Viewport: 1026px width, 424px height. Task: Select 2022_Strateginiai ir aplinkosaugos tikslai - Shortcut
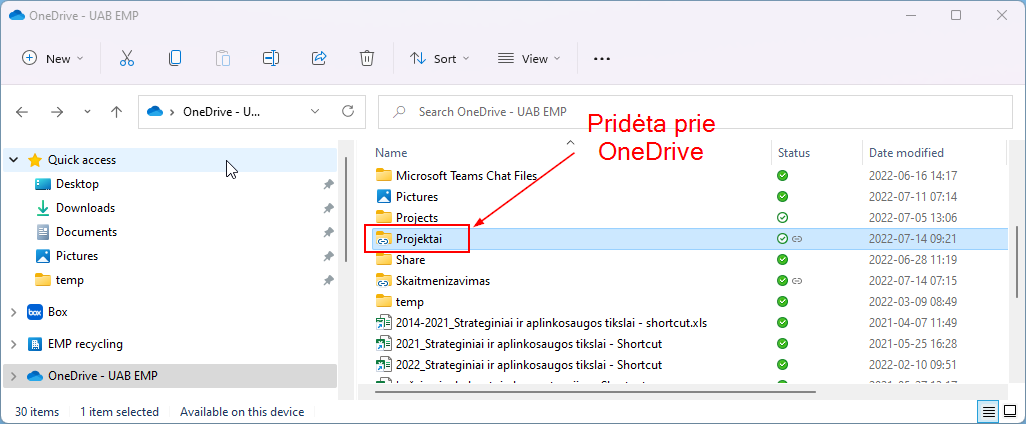click(529, 364)
